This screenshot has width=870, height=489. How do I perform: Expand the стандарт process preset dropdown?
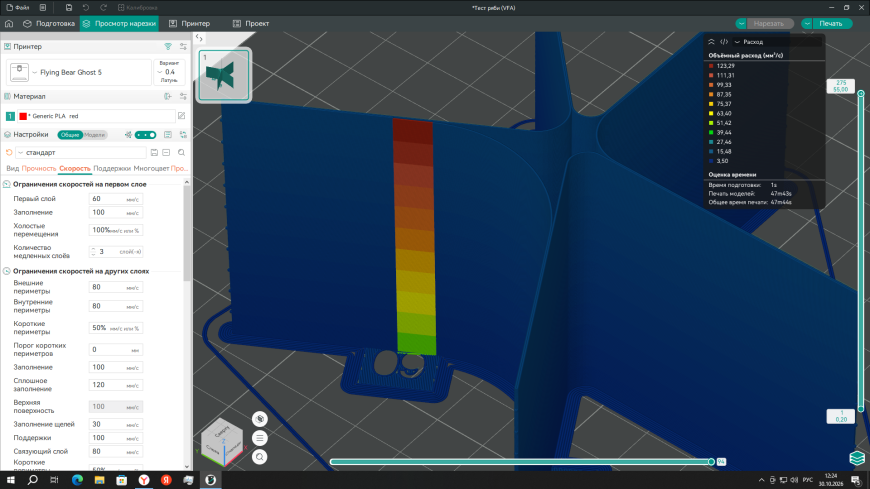80,153
